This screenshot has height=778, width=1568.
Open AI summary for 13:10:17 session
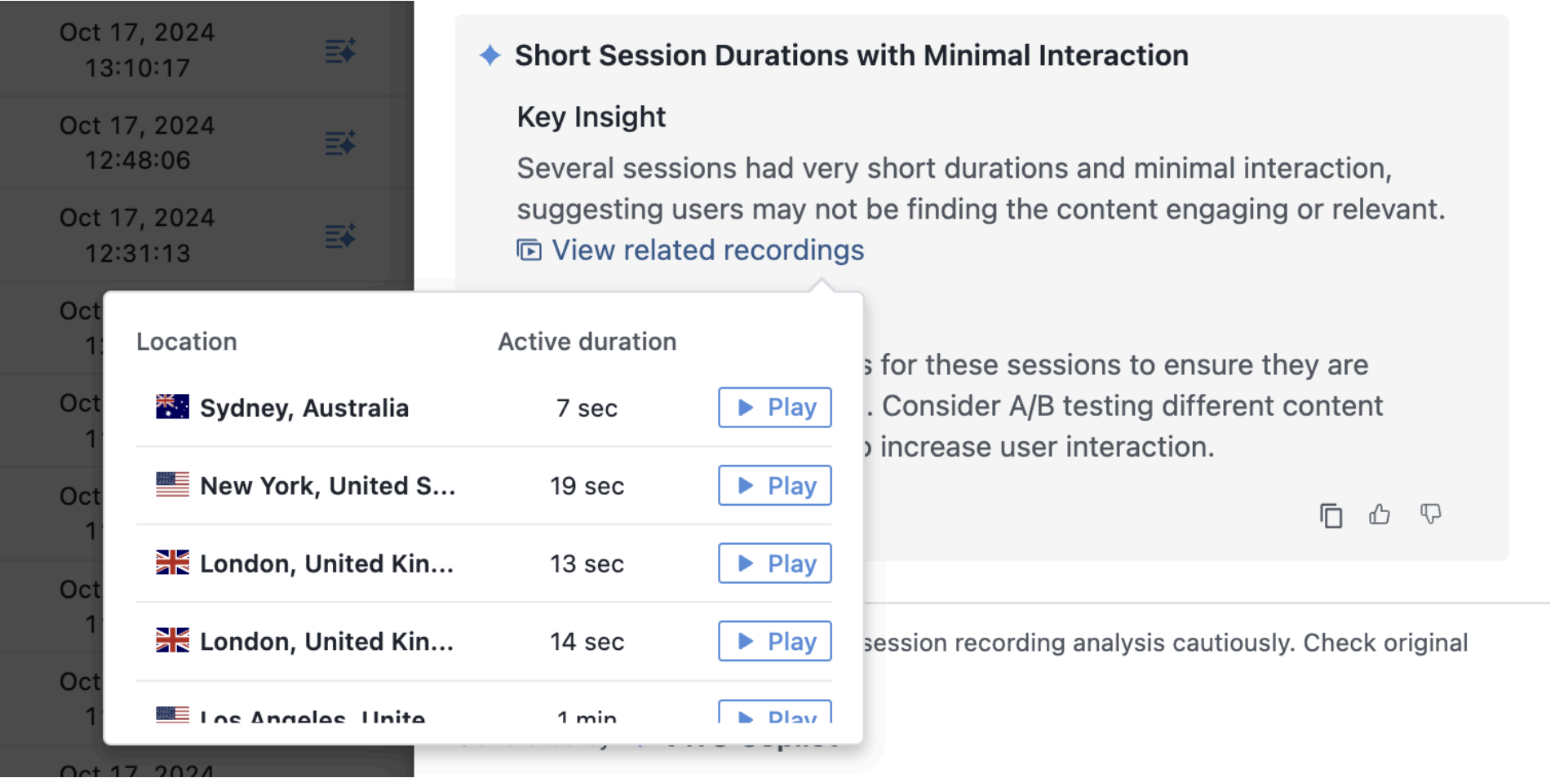340,51
